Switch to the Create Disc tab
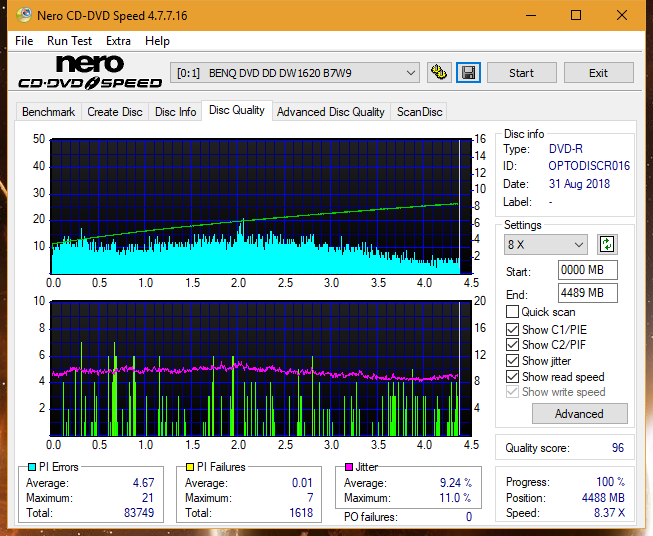The image size is (653, 536). tap(115, 112)
